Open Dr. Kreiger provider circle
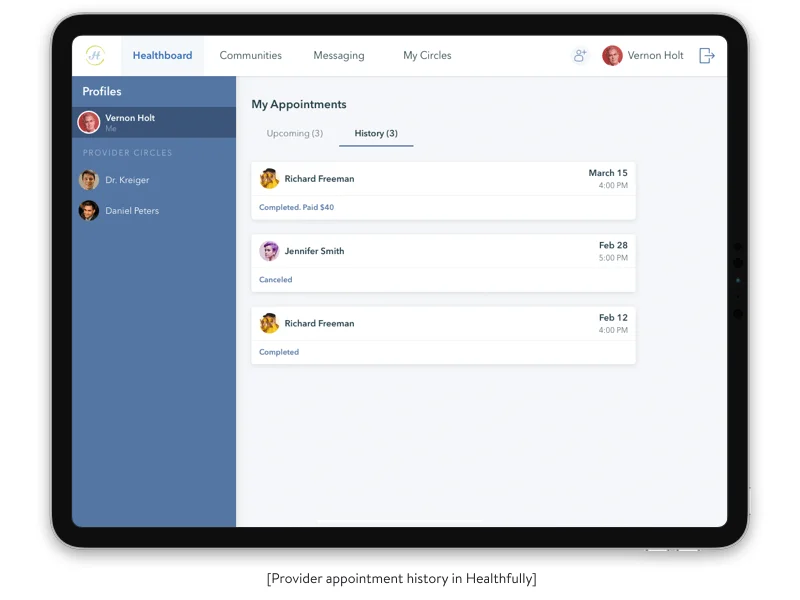 [x=127, y=180]
